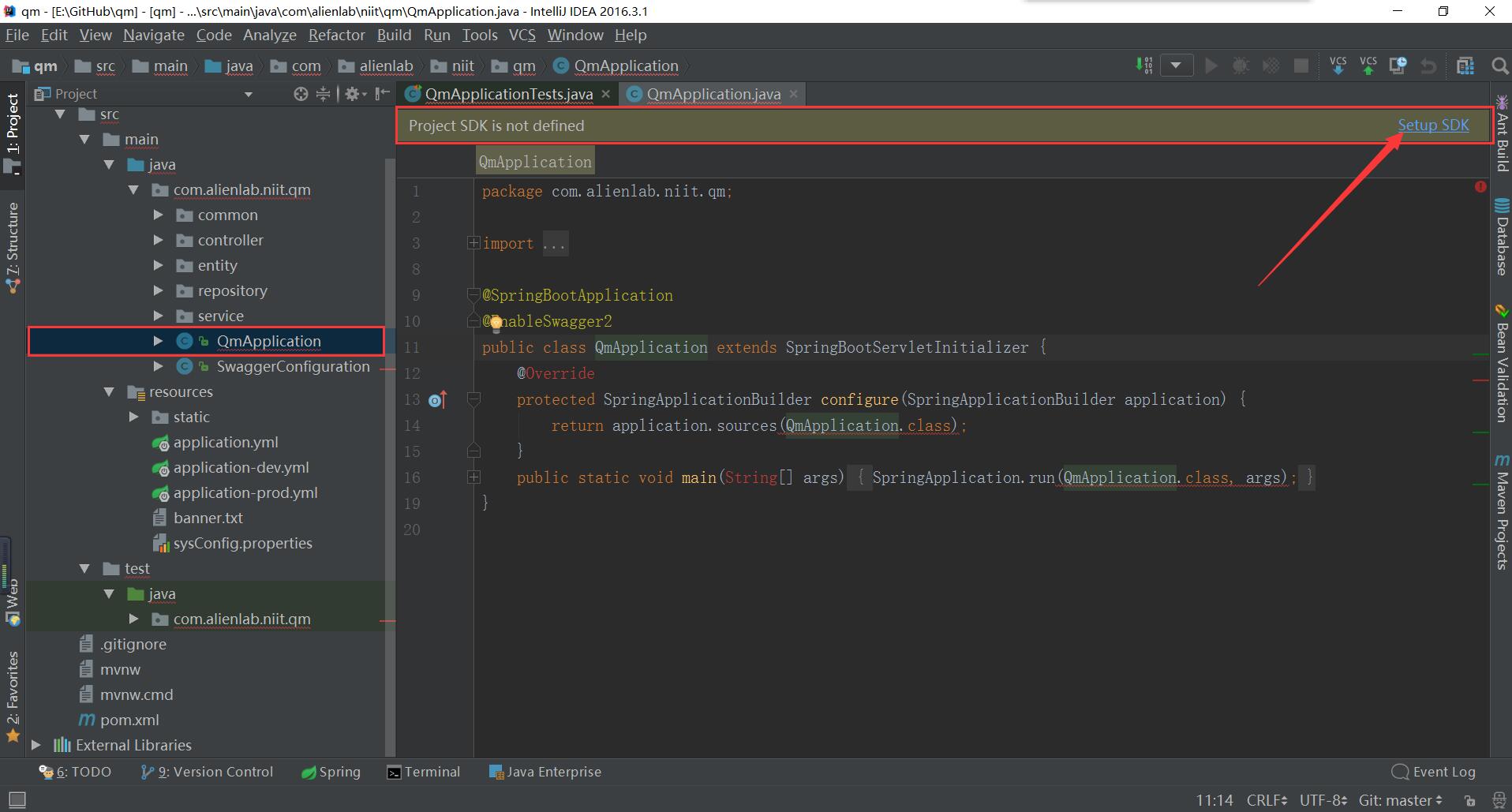
Task: Toggle the 7: Structure tool window
Action: coord(12,247)
